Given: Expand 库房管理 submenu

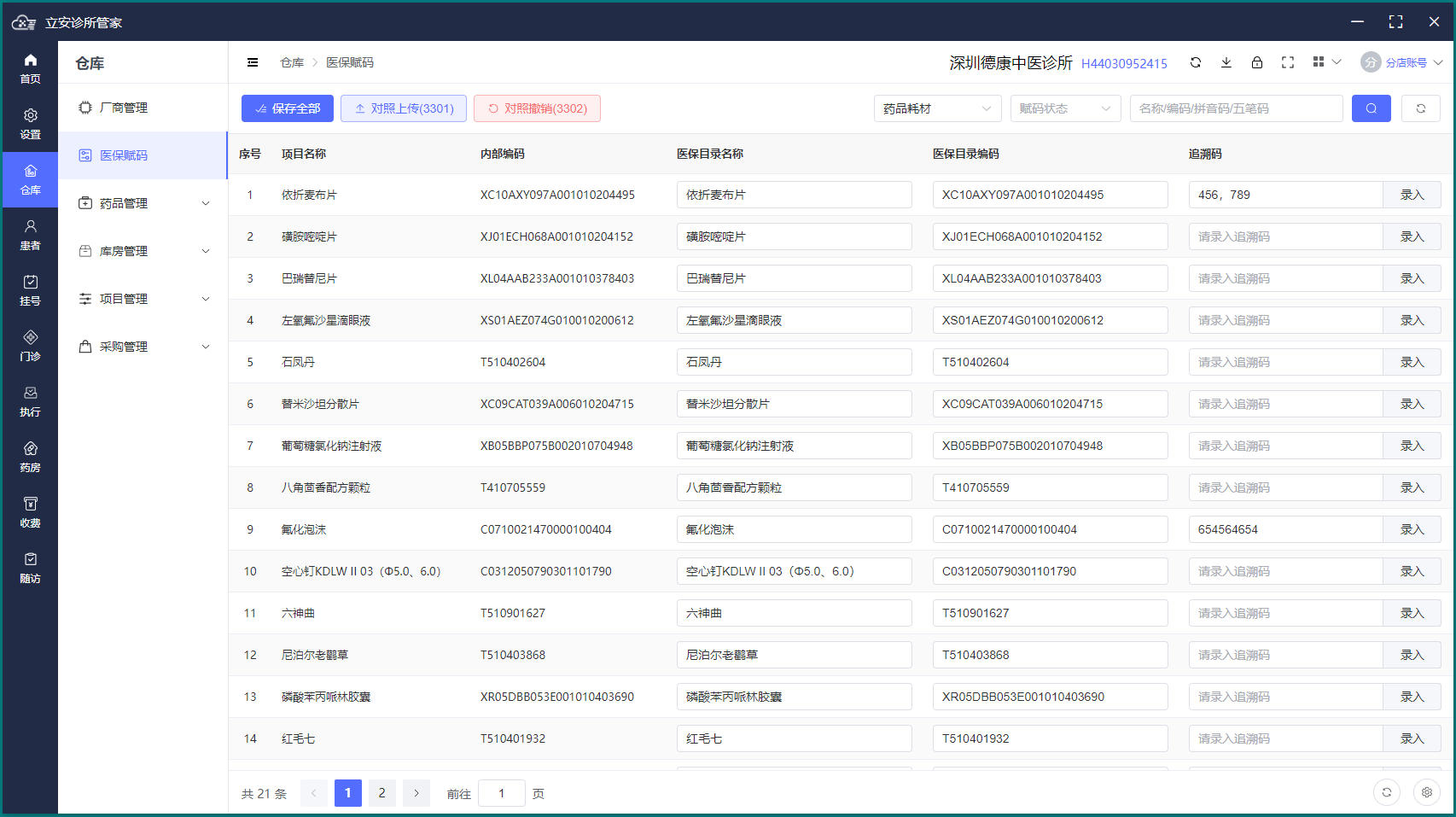Looking at the screenshot, I should pyautogui.click(x=143, y=251).
